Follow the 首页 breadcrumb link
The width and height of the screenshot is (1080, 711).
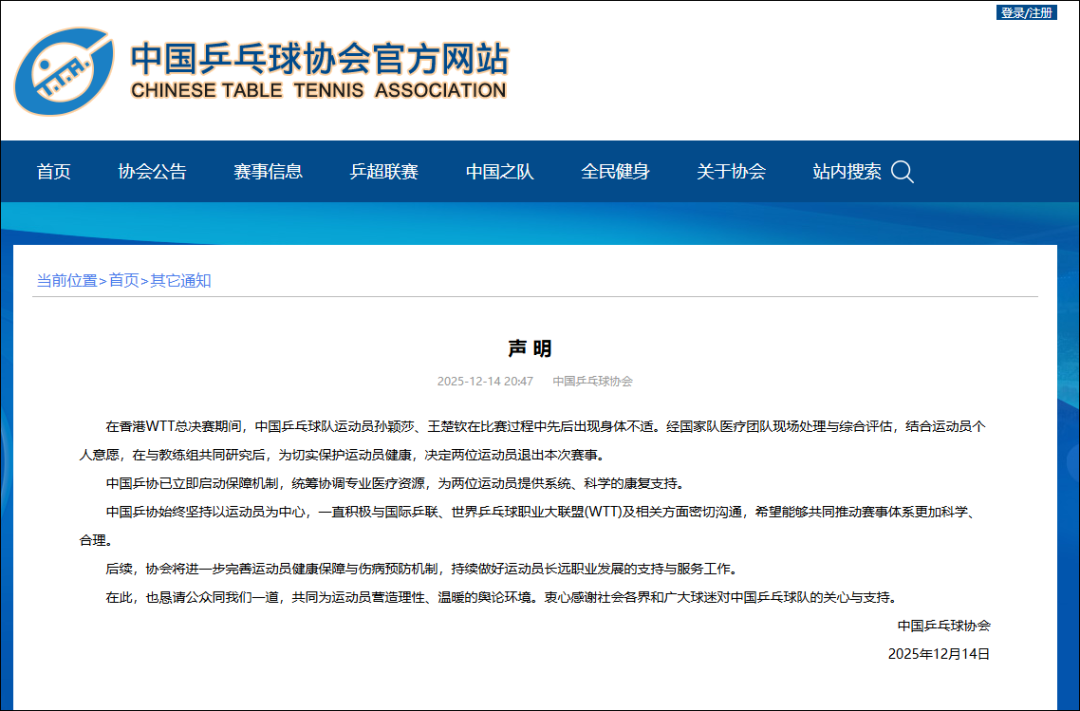point(124,280)
